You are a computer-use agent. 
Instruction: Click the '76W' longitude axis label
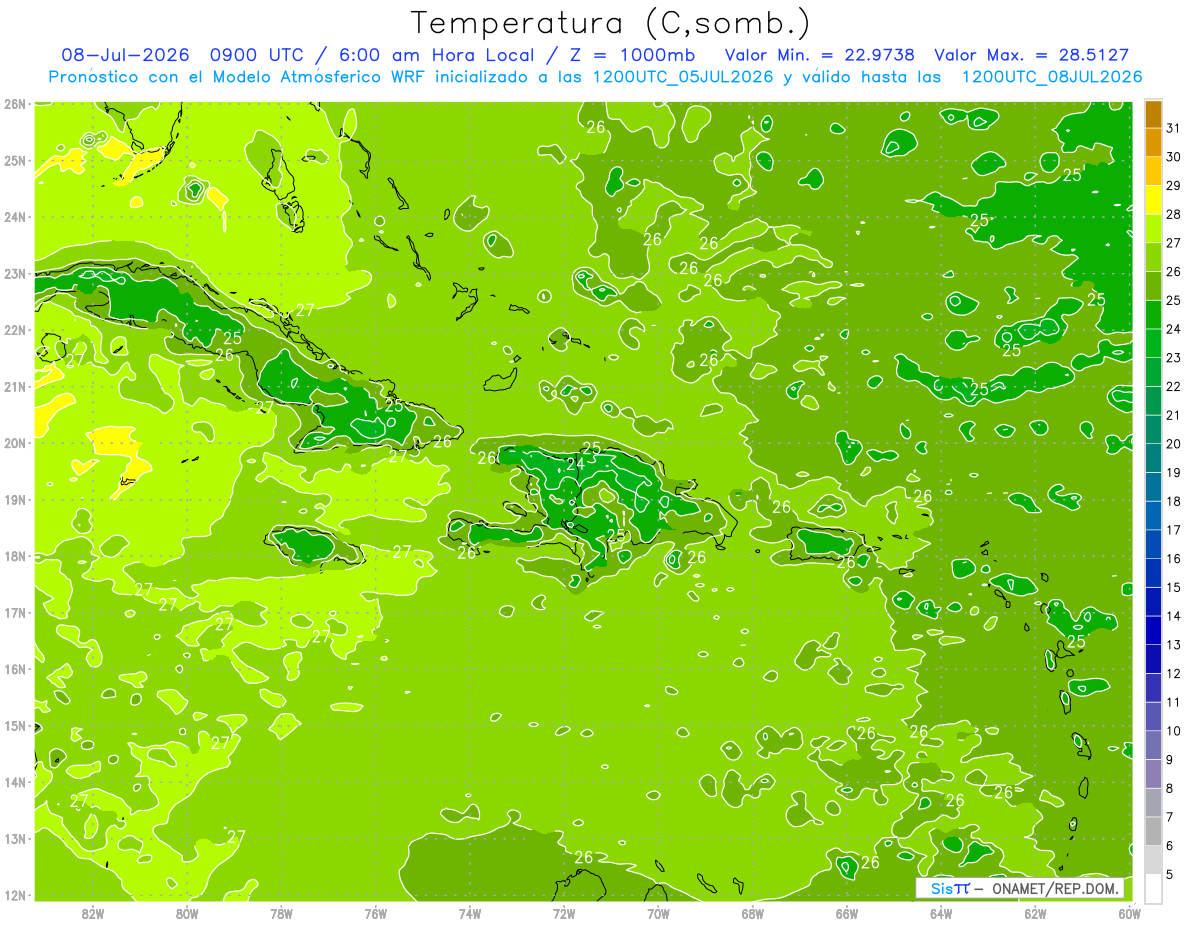coord(376,913)
